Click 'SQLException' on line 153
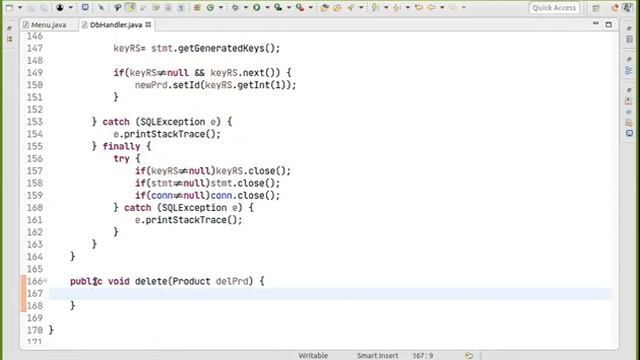 click(173, 122)
